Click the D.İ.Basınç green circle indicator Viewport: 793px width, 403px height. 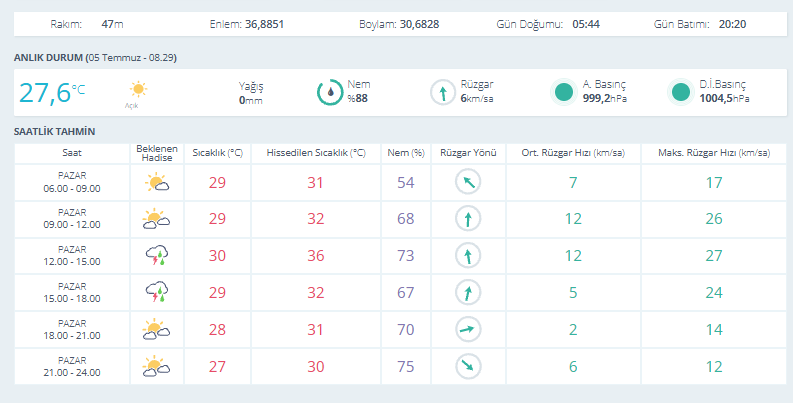coord(681,93)
